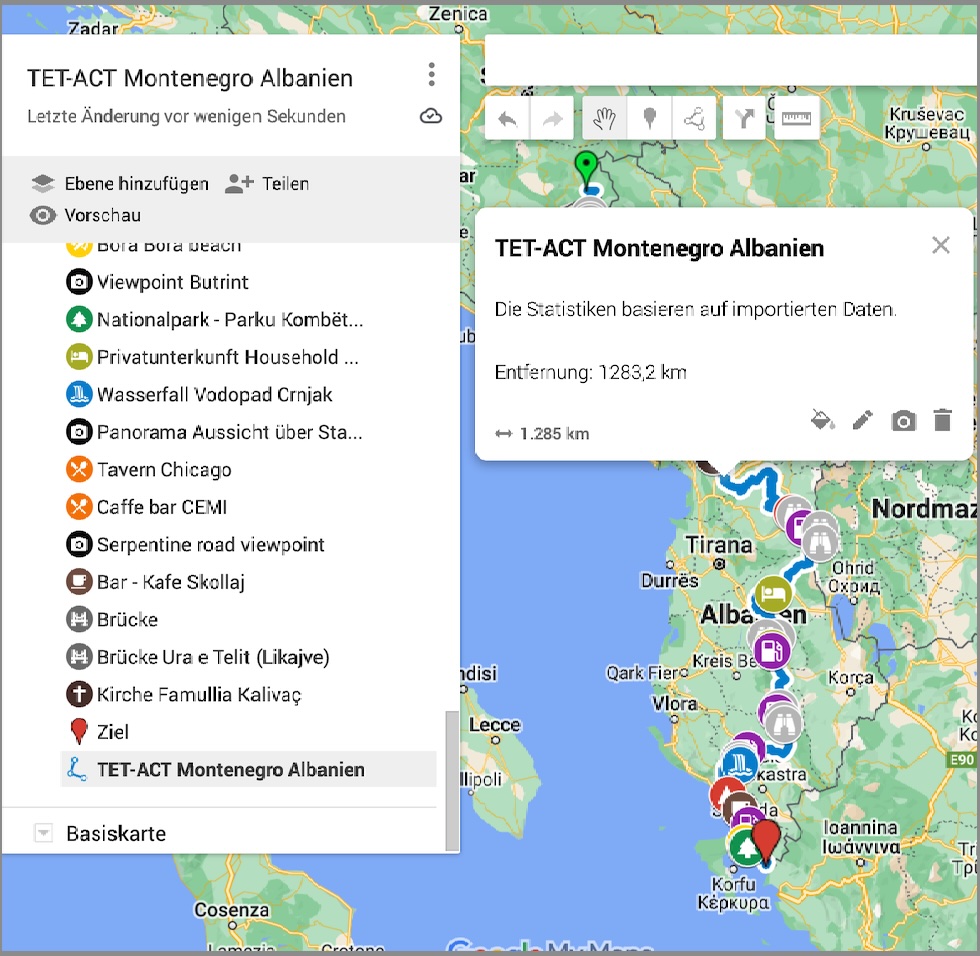The height and width of the screenshot is (956, 980).
Task: Click the edit pencil icon in info card
Action: 862,420
